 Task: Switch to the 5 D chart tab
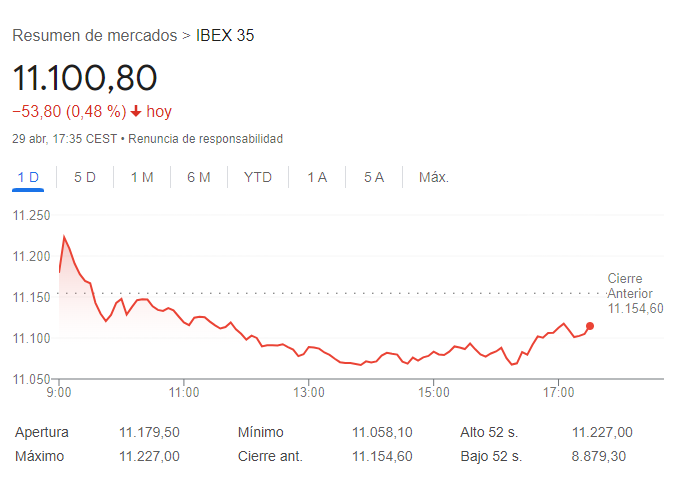click(85, 177)
